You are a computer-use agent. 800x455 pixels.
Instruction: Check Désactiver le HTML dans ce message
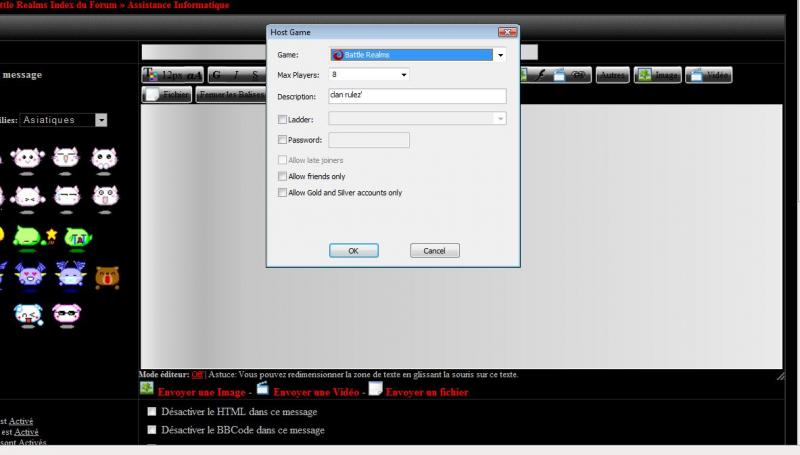[x=152, y=411]
